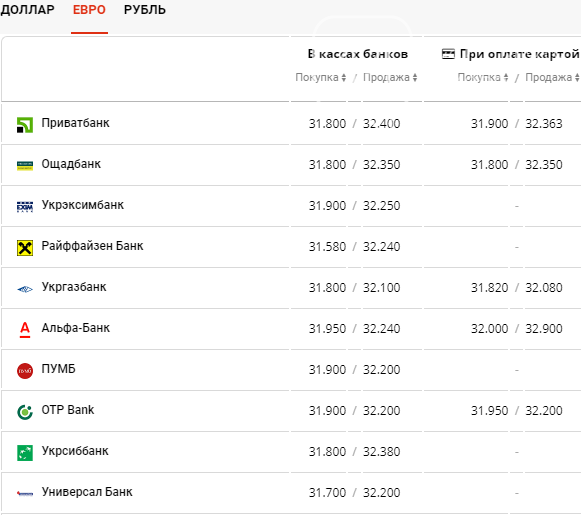Click the card icon beside При оплате картой
The image size is (581, 515).
tap(448, 54)
